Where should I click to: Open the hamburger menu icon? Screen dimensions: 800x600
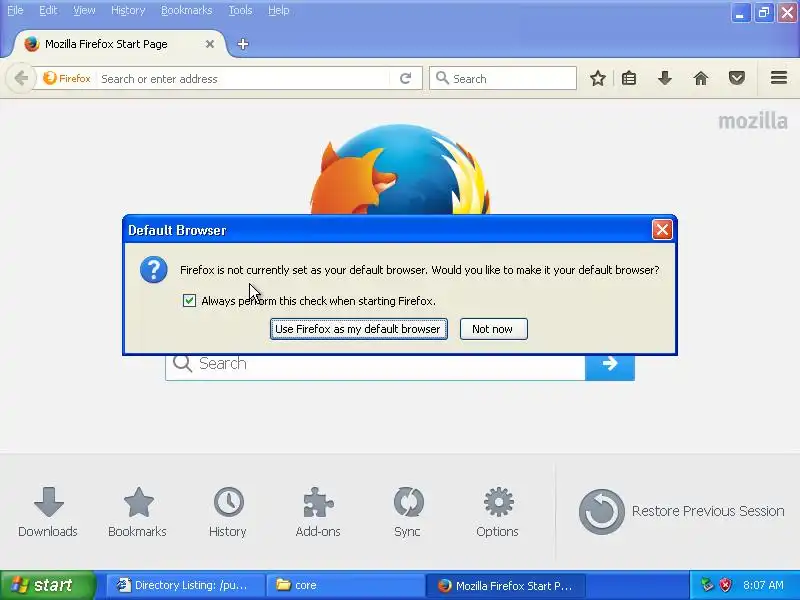779,78
